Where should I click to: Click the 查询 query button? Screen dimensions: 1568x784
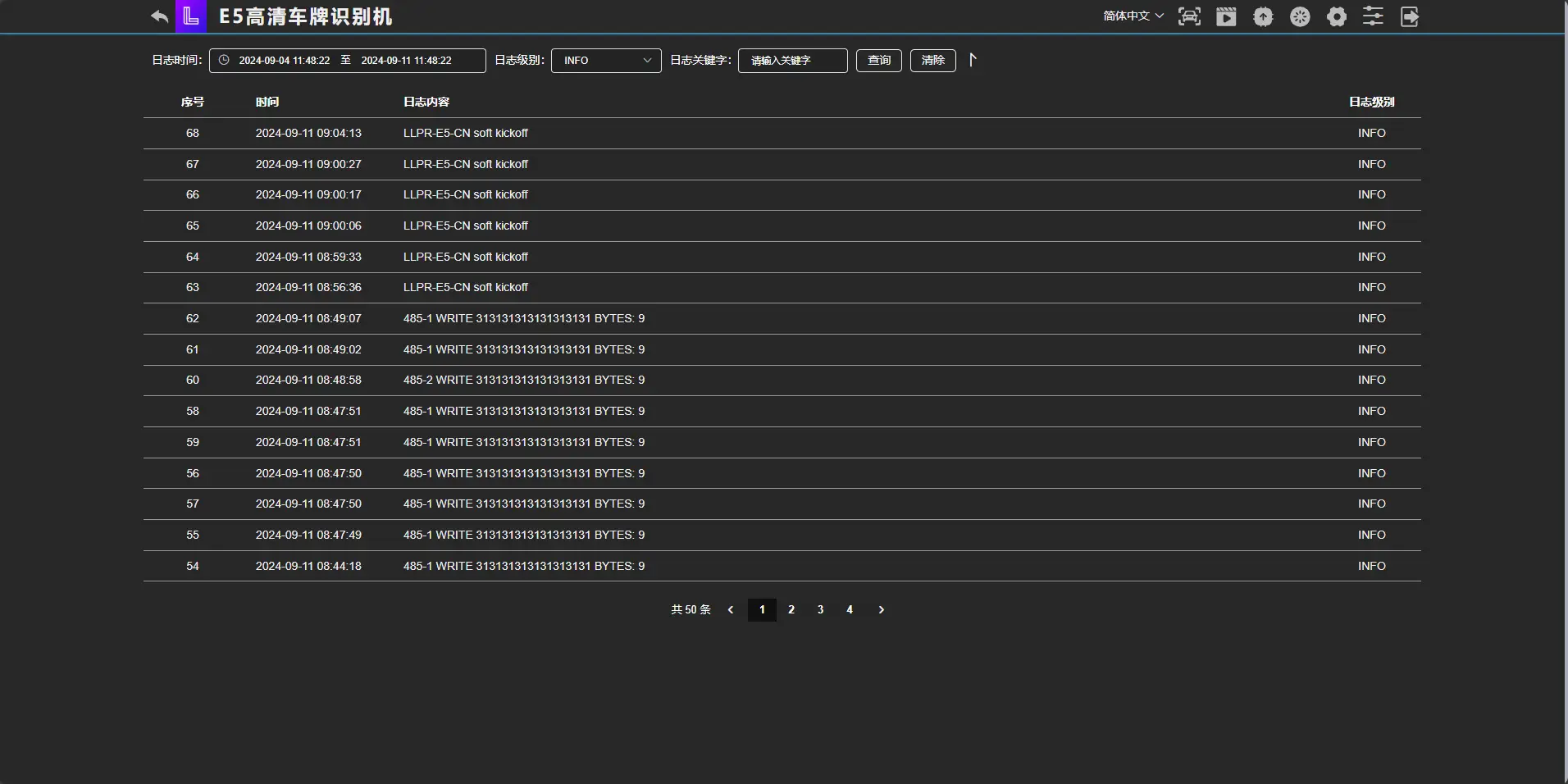coord(879,61)
